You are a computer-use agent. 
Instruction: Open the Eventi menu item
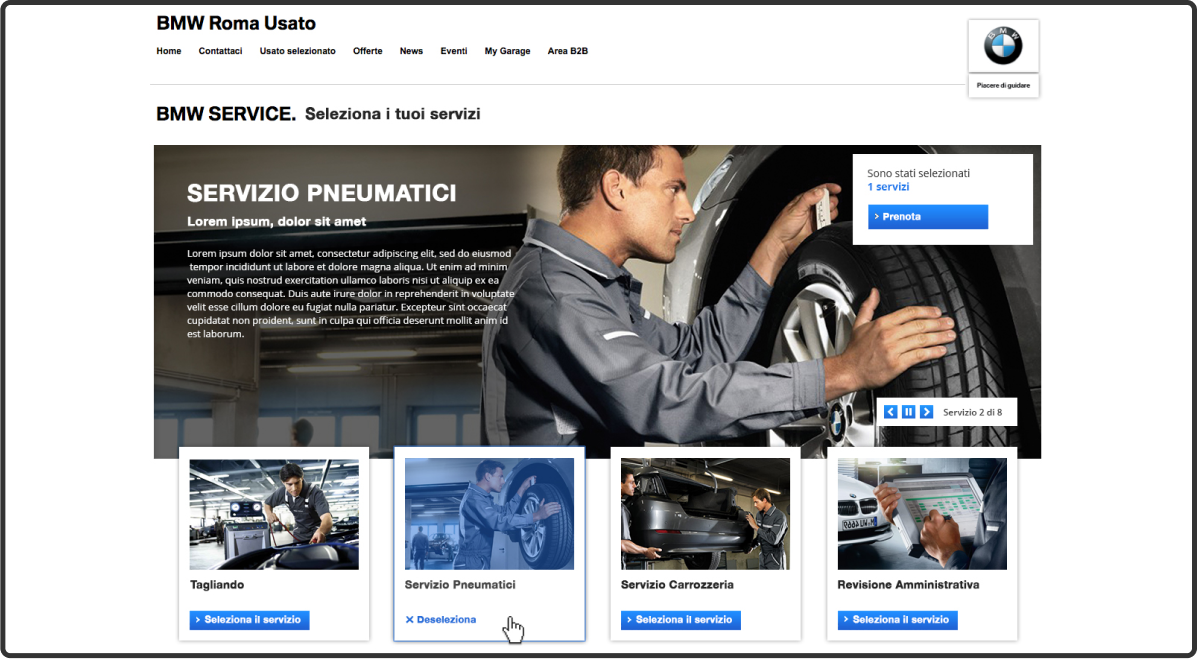click(453, 51)
